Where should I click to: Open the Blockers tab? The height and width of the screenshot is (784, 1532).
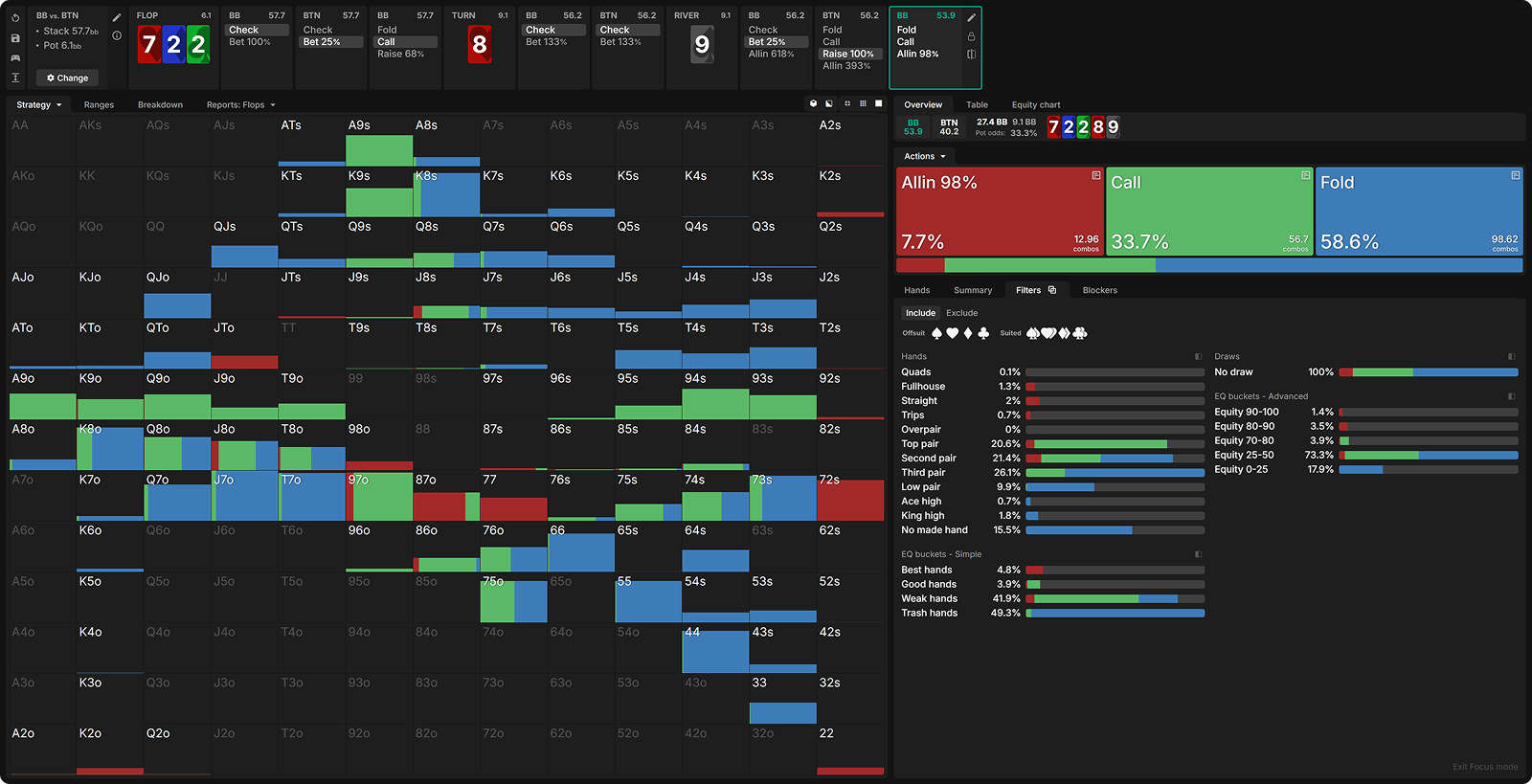click(1099, 290)
